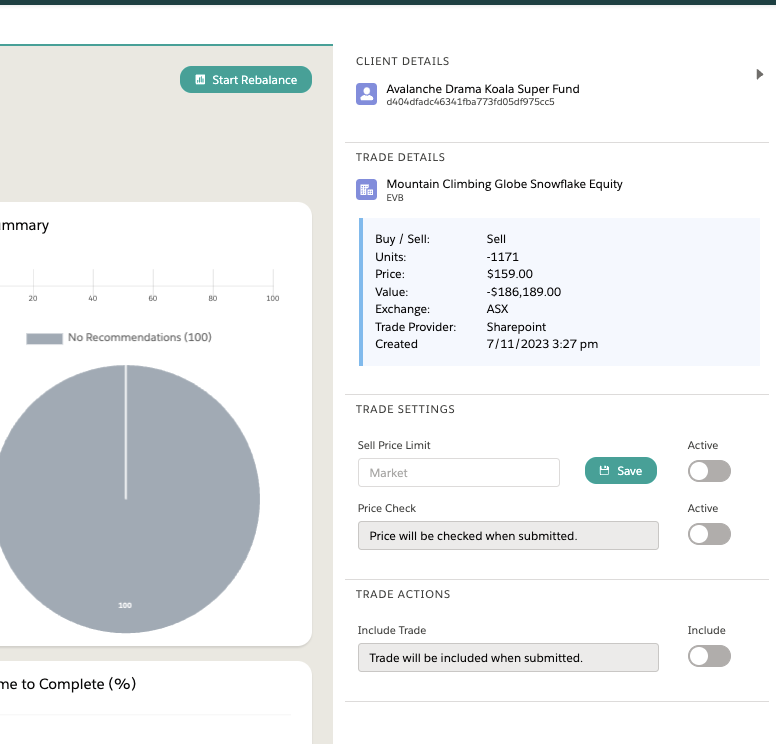The image size is (776, 744).
Task: Open Avalanche Drama Koala Super Fund client
Action: pos(482,89)
